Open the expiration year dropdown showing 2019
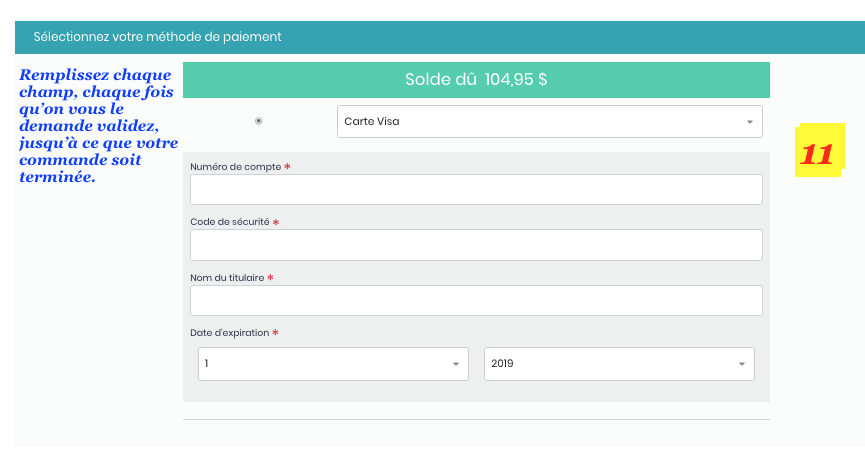 coord(619,364)
